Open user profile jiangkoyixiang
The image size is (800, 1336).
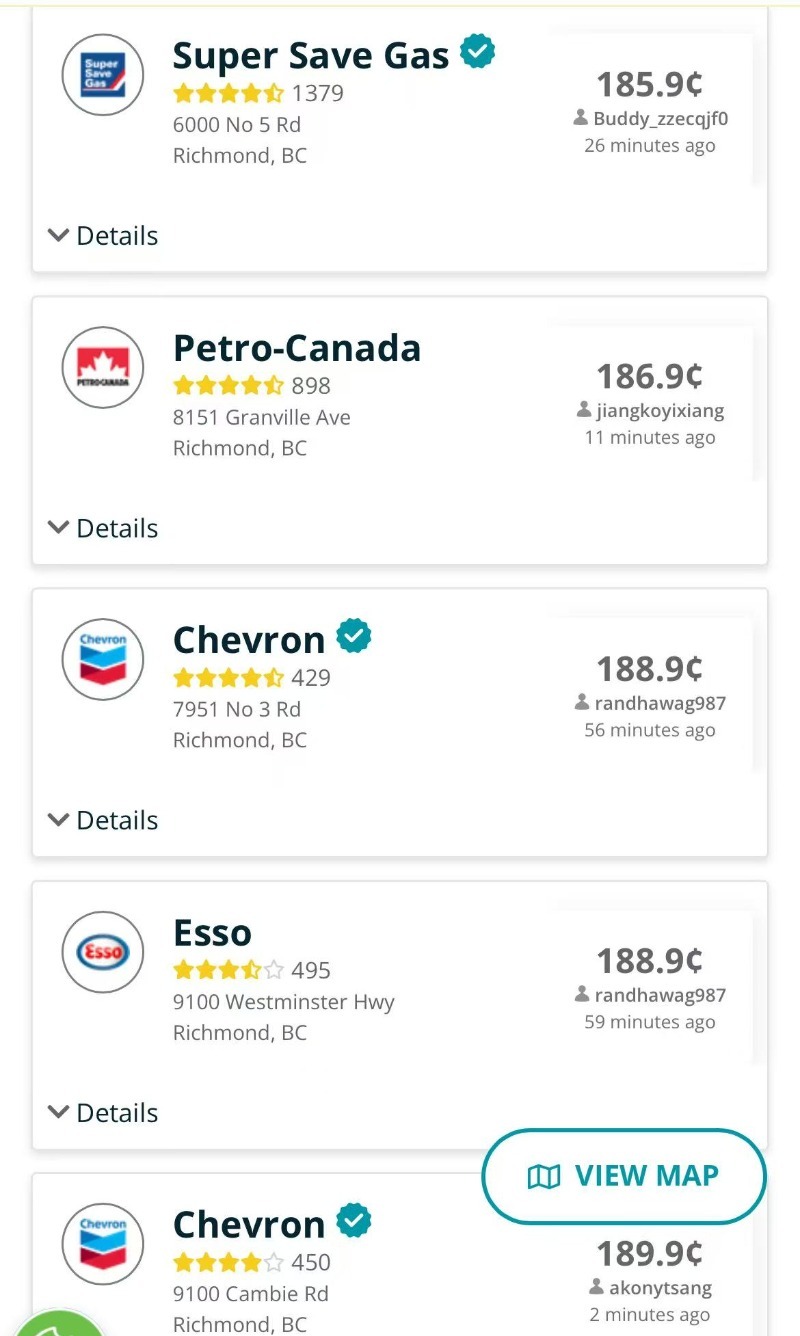[x=659, y=411]
